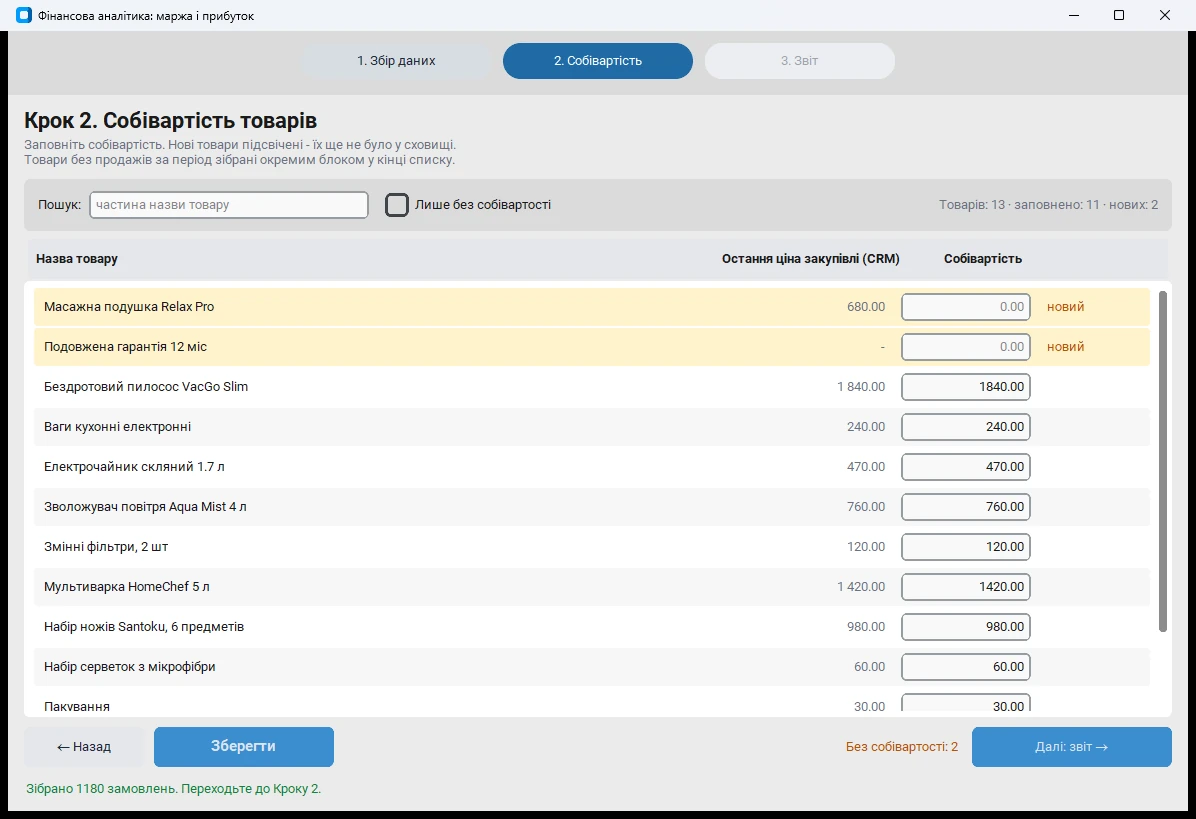1196x819 pixels.
Task: Click product name 'Бездротовий пилосос VacGo Slim'
Action: [146, 387]
